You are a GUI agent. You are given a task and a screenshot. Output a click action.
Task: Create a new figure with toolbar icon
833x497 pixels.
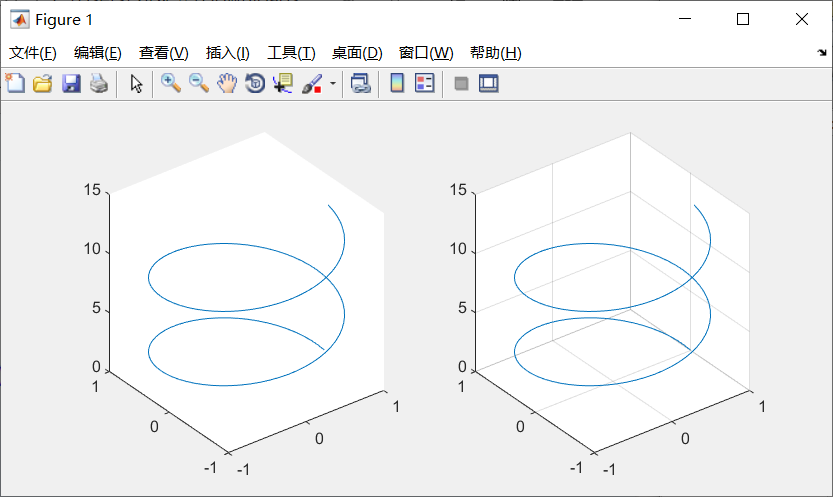15,83
